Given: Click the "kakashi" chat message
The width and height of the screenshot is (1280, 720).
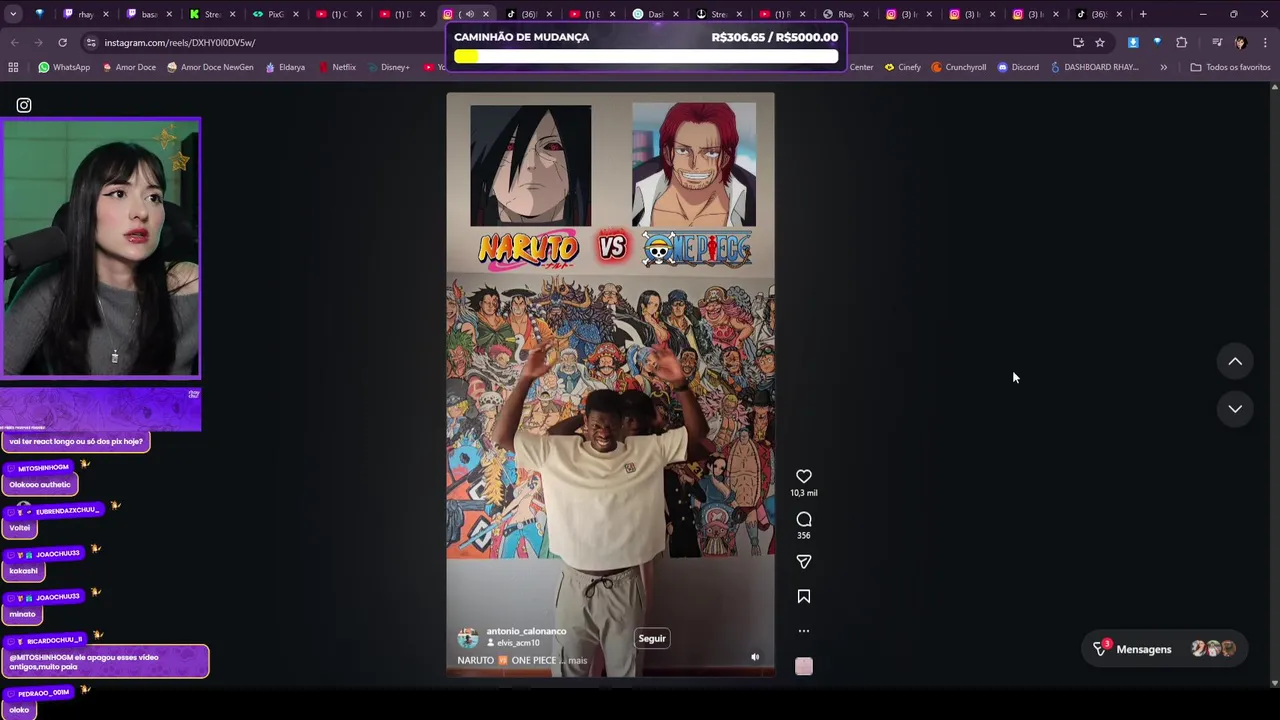Looking at the screenshot, I should tap(23, 571).
